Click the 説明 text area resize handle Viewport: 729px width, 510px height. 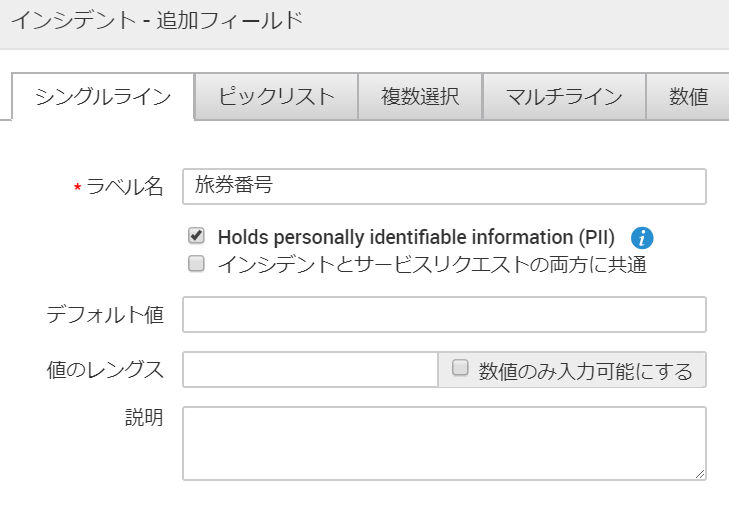click(700, 473)
